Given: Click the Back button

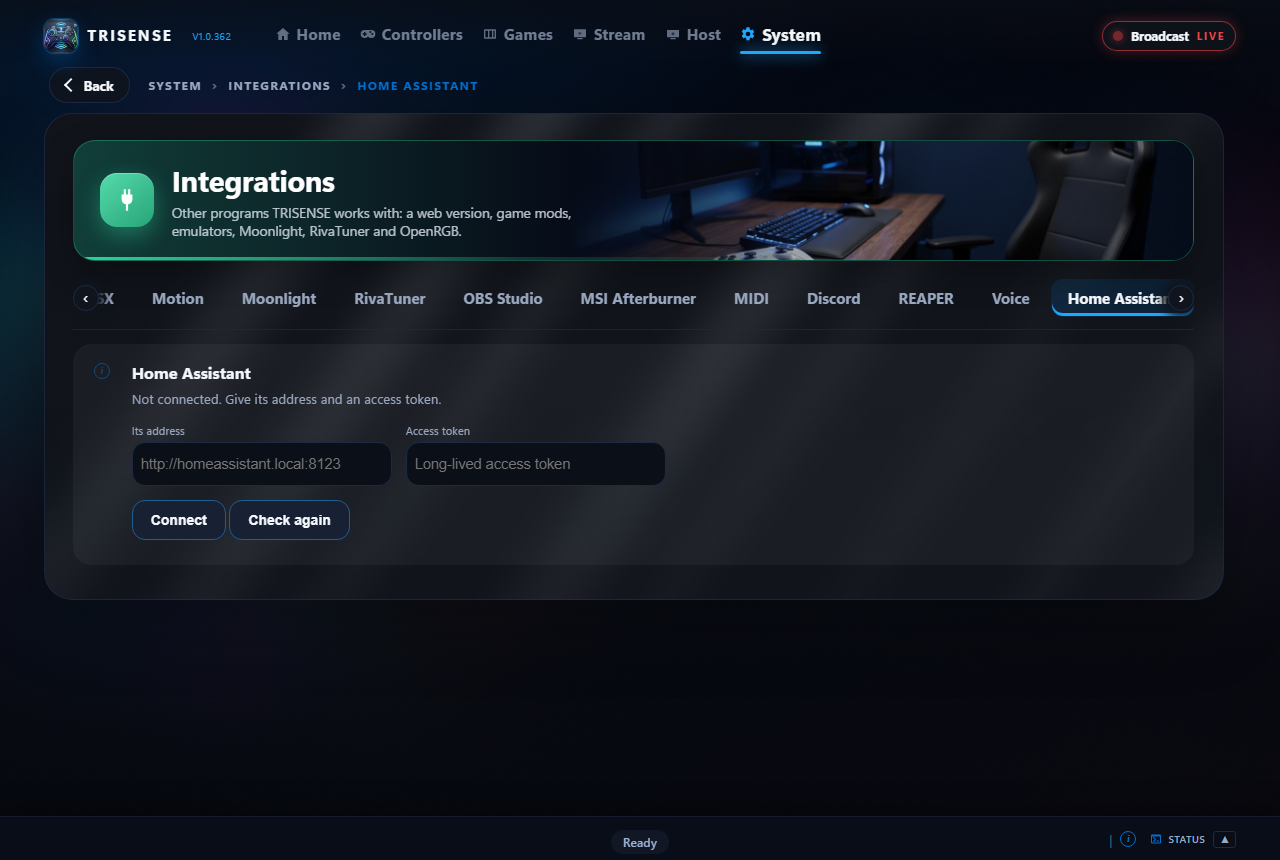Looking at the screenshot, I should click(89, 85).
